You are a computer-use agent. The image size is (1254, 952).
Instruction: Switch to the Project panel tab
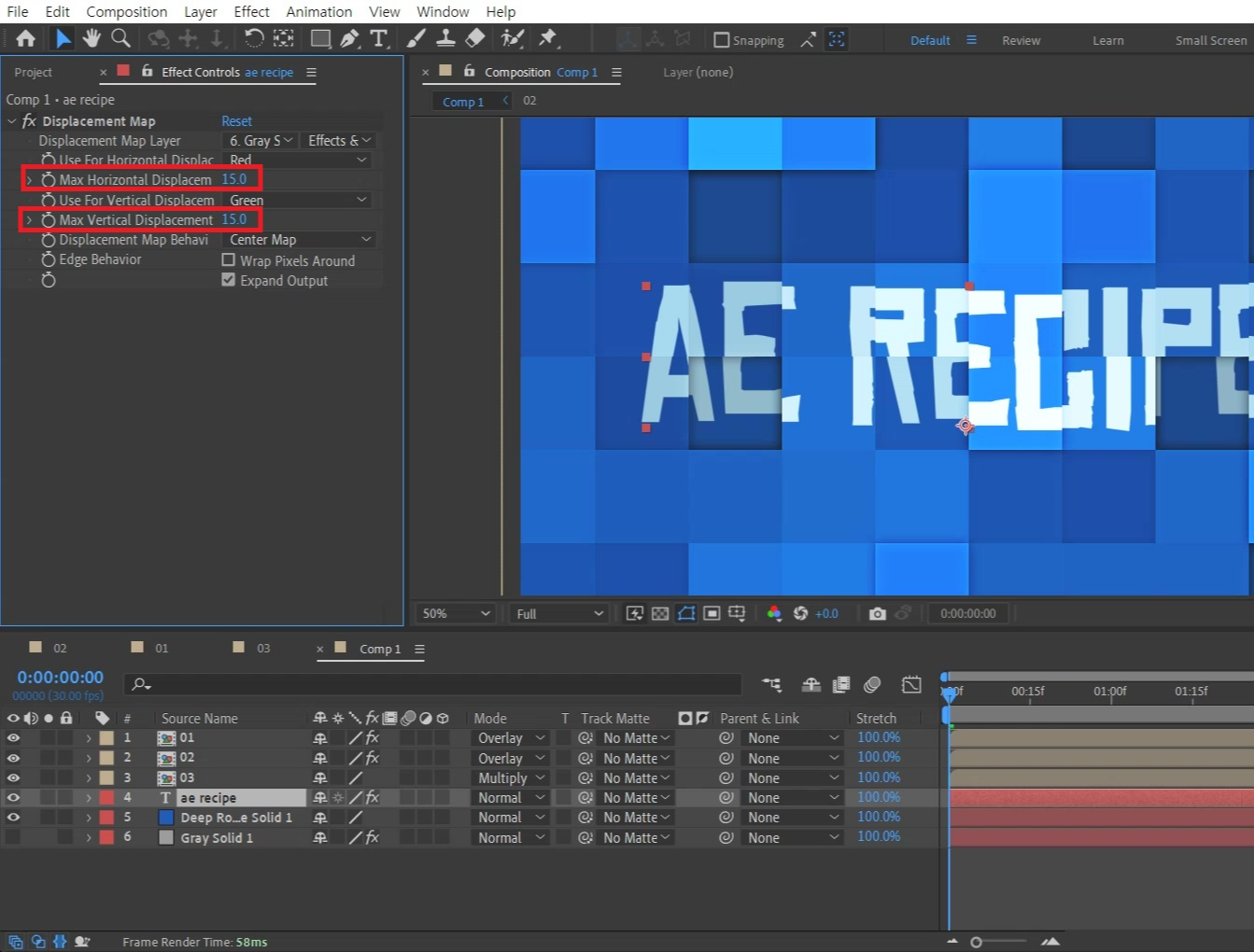tap(34, 72)
